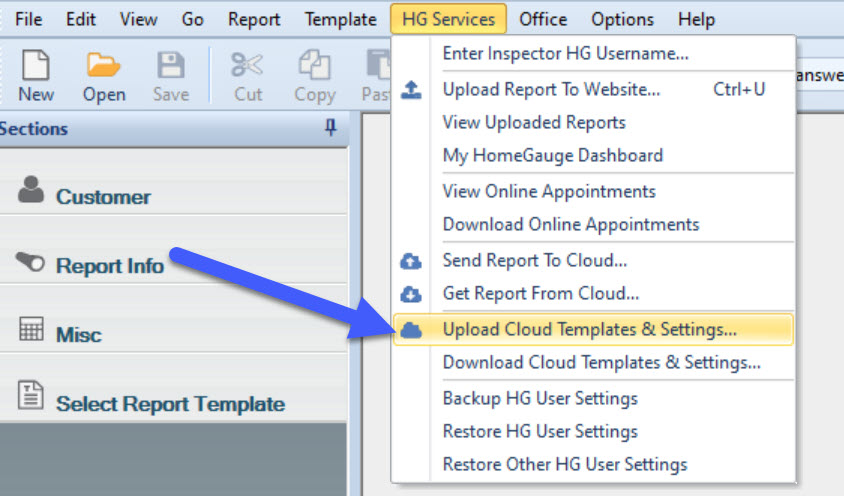Open the Template menu
Screen dimensions: 844x496
[341, 19]
